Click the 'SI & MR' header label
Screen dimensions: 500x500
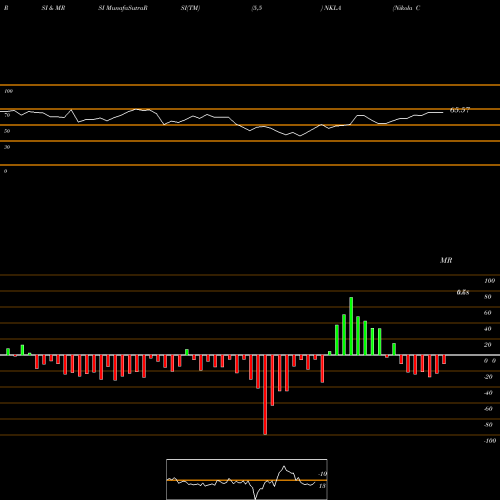point(53,8)
